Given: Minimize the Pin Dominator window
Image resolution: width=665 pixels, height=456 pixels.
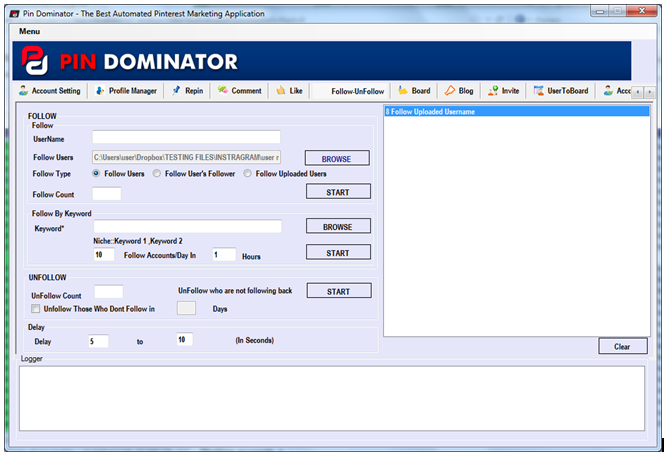Looking at the screenshot, I should 600,11.
